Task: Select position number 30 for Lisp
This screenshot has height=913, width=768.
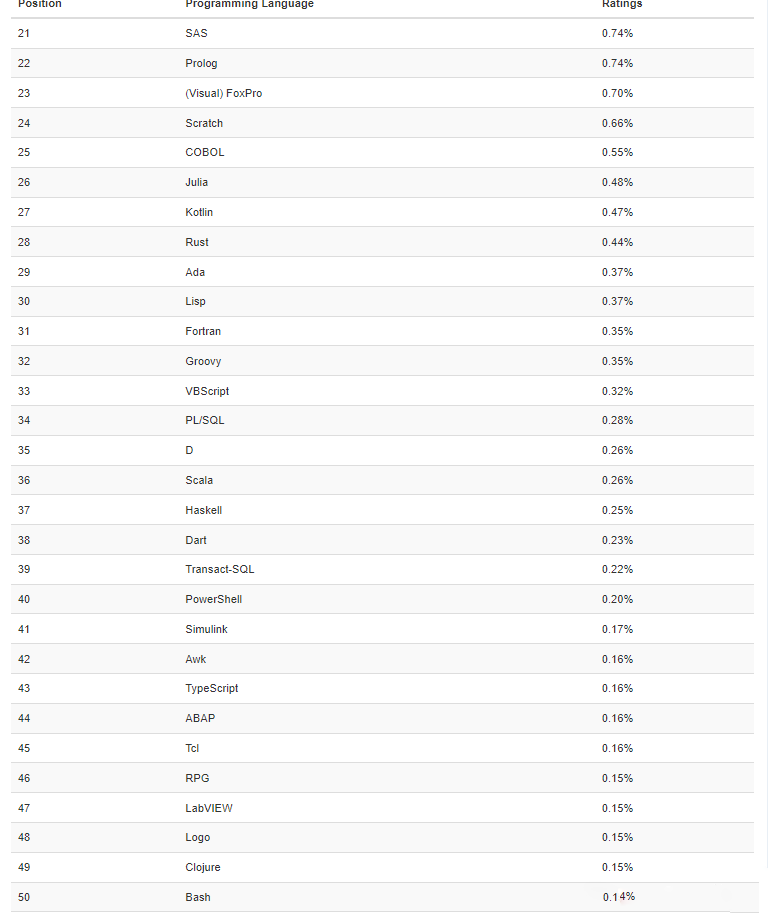Action: [24, 301]
